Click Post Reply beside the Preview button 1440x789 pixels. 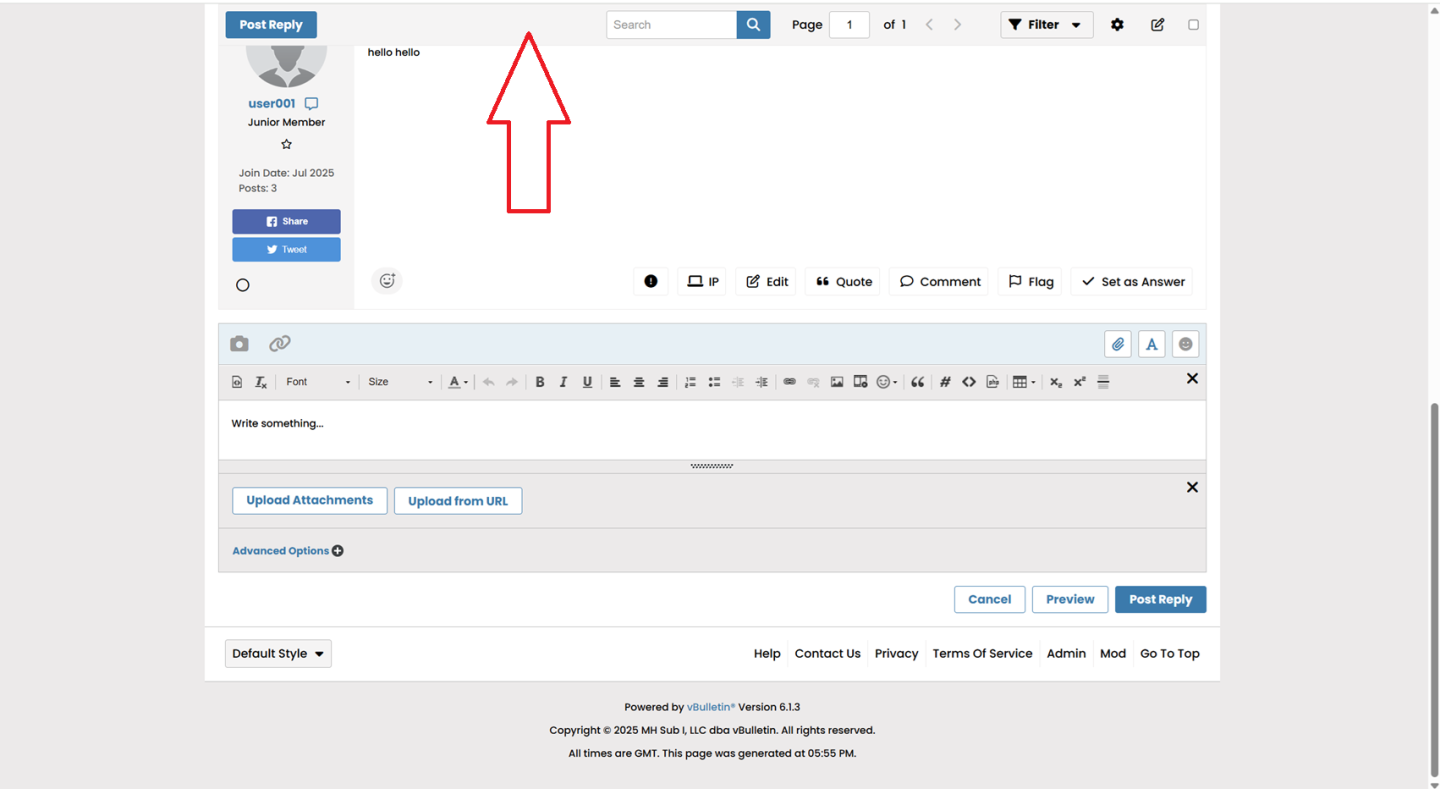point(1160,600)
